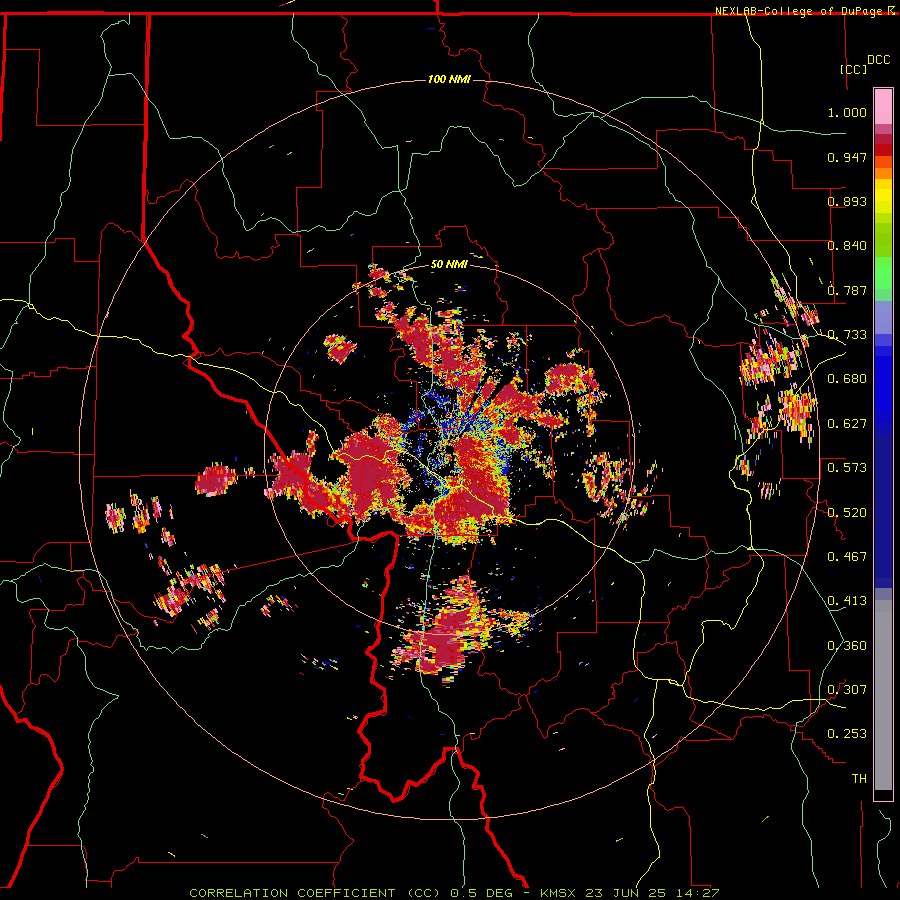Screen dimensions: 900x900
Task: Select the 0.787 scale value
Action: (x=847, y=290)
